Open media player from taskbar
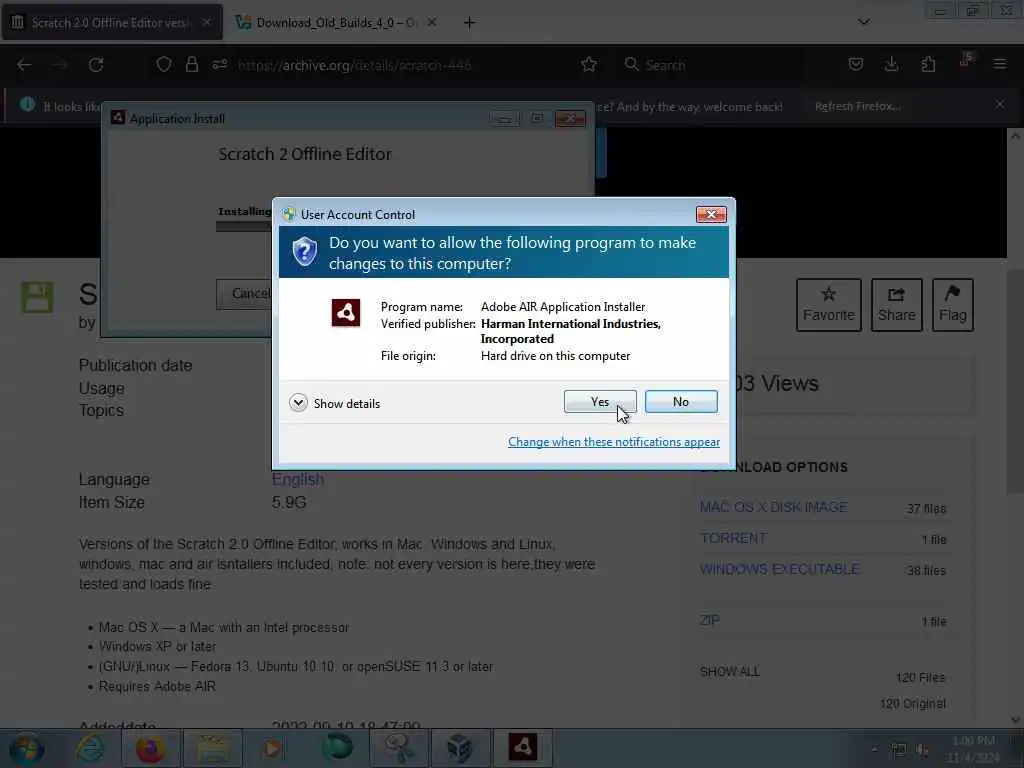The height and width of the screenshot is (768, 1024). 273,748
